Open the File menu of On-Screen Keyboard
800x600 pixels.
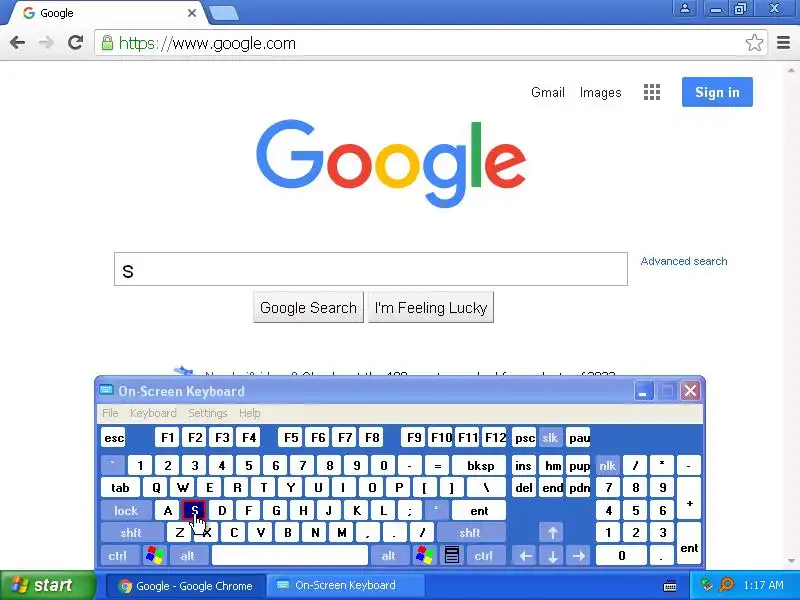tap(110, 413)
